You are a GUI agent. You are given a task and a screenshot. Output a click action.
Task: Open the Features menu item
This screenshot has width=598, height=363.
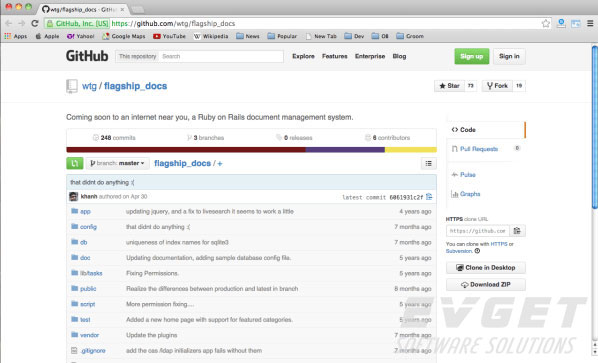(x=334, y=56)
